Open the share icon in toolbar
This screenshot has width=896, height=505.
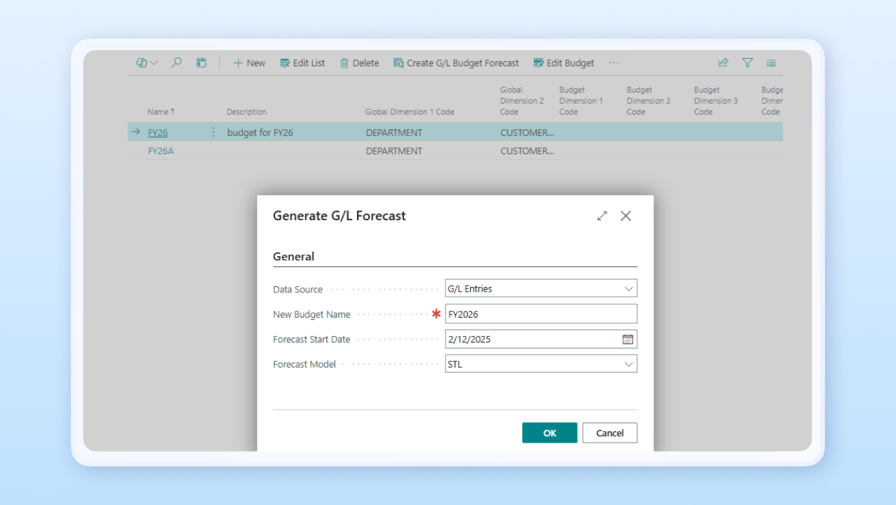[723, 63]
